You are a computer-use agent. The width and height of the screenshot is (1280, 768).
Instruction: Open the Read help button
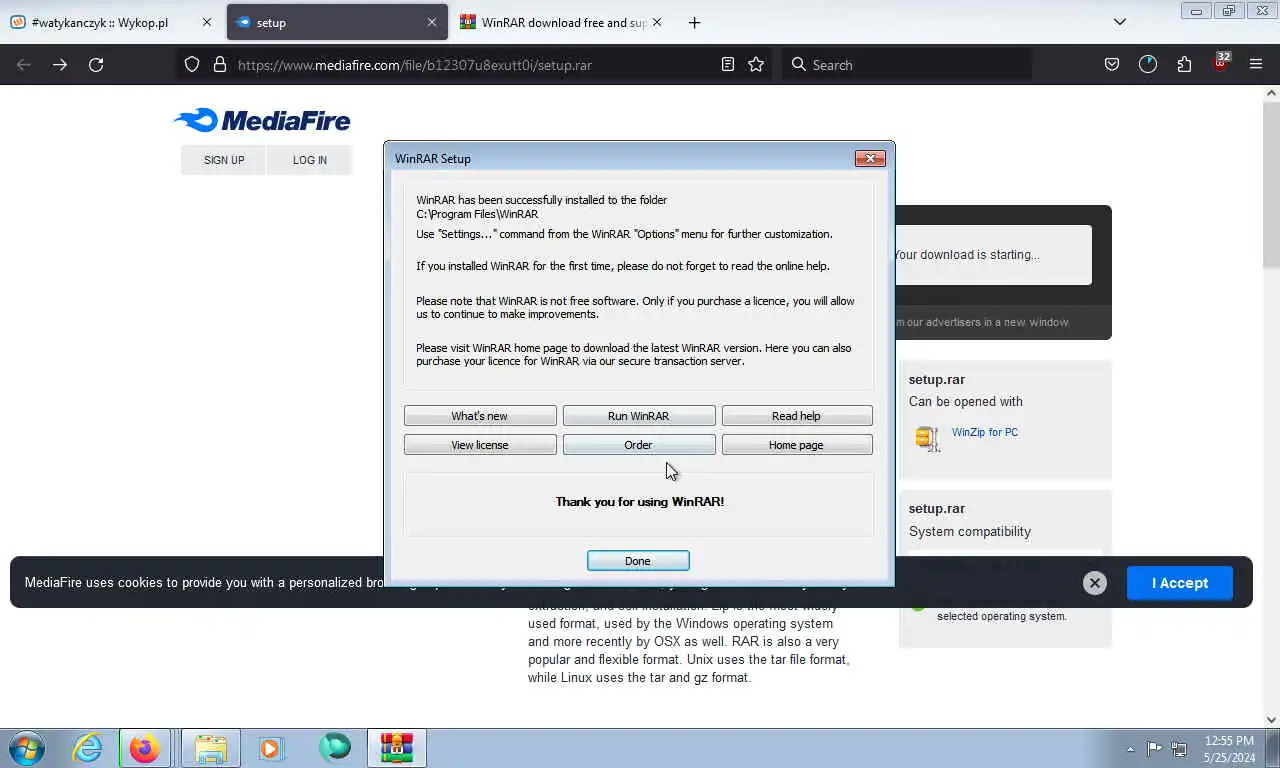pos(796,416)
